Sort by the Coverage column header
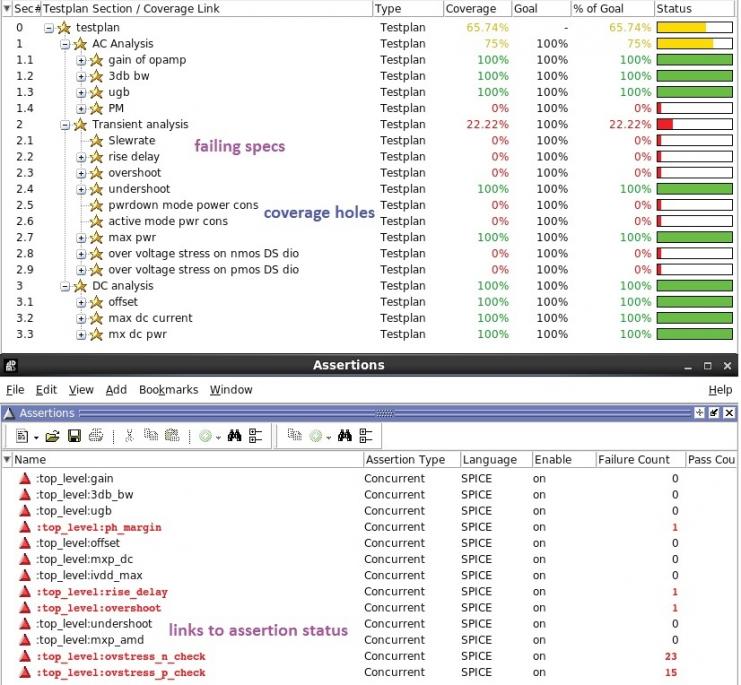 click(x=477, y=9)
